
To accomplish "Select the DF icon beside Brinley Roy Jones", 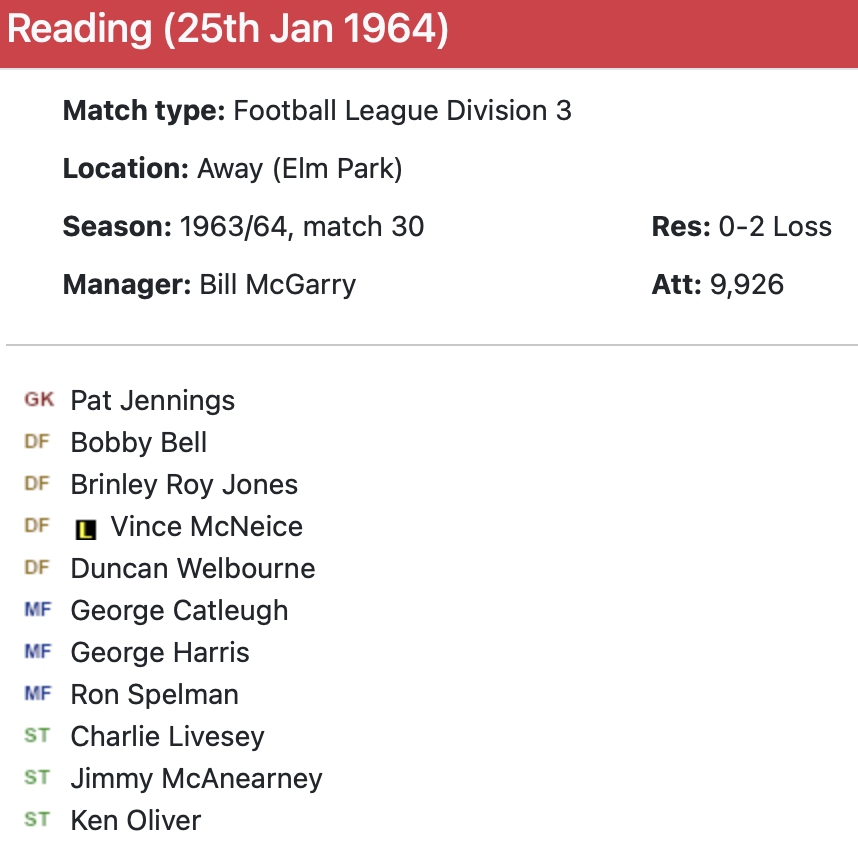I will click(37, 484).
